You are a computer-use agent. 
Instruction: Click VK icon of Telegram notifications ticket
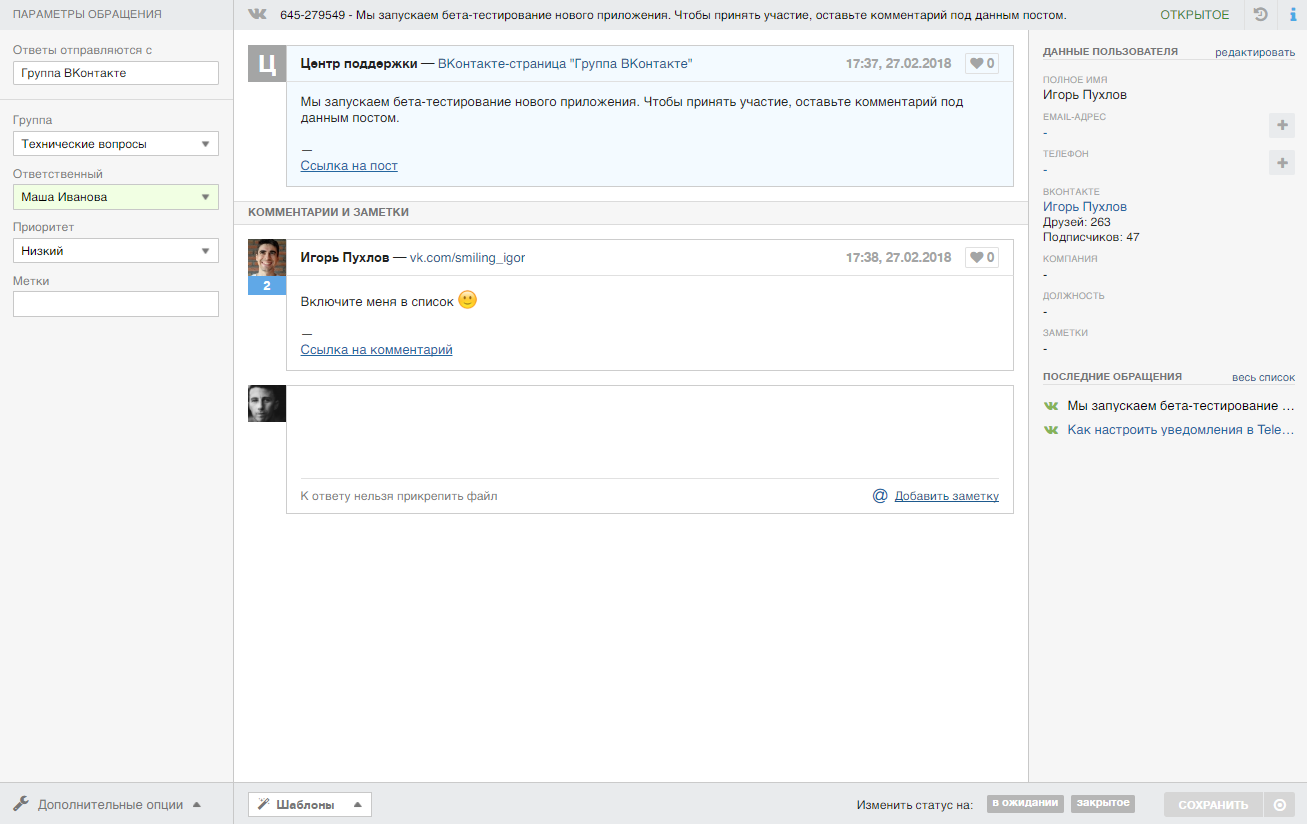click(1051, 430)
